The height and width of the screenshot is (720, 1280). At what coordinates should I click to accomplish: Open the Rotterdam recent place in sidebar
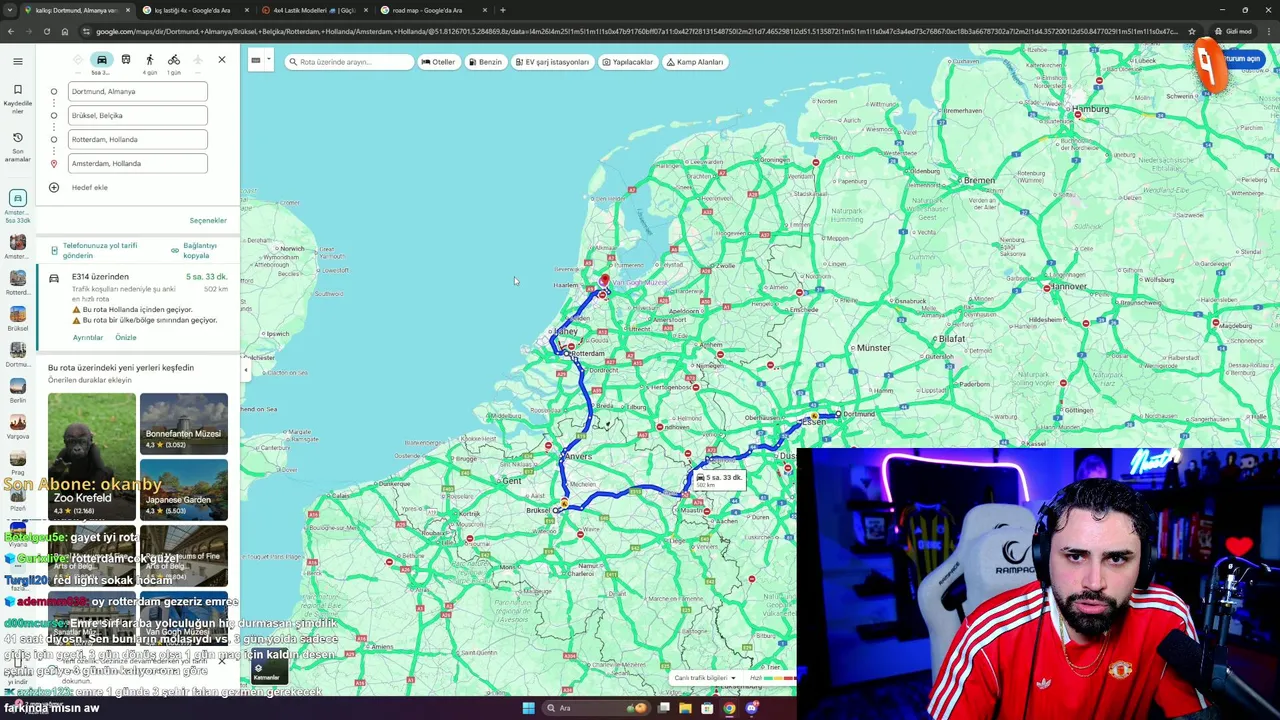[x=17, y=283]
